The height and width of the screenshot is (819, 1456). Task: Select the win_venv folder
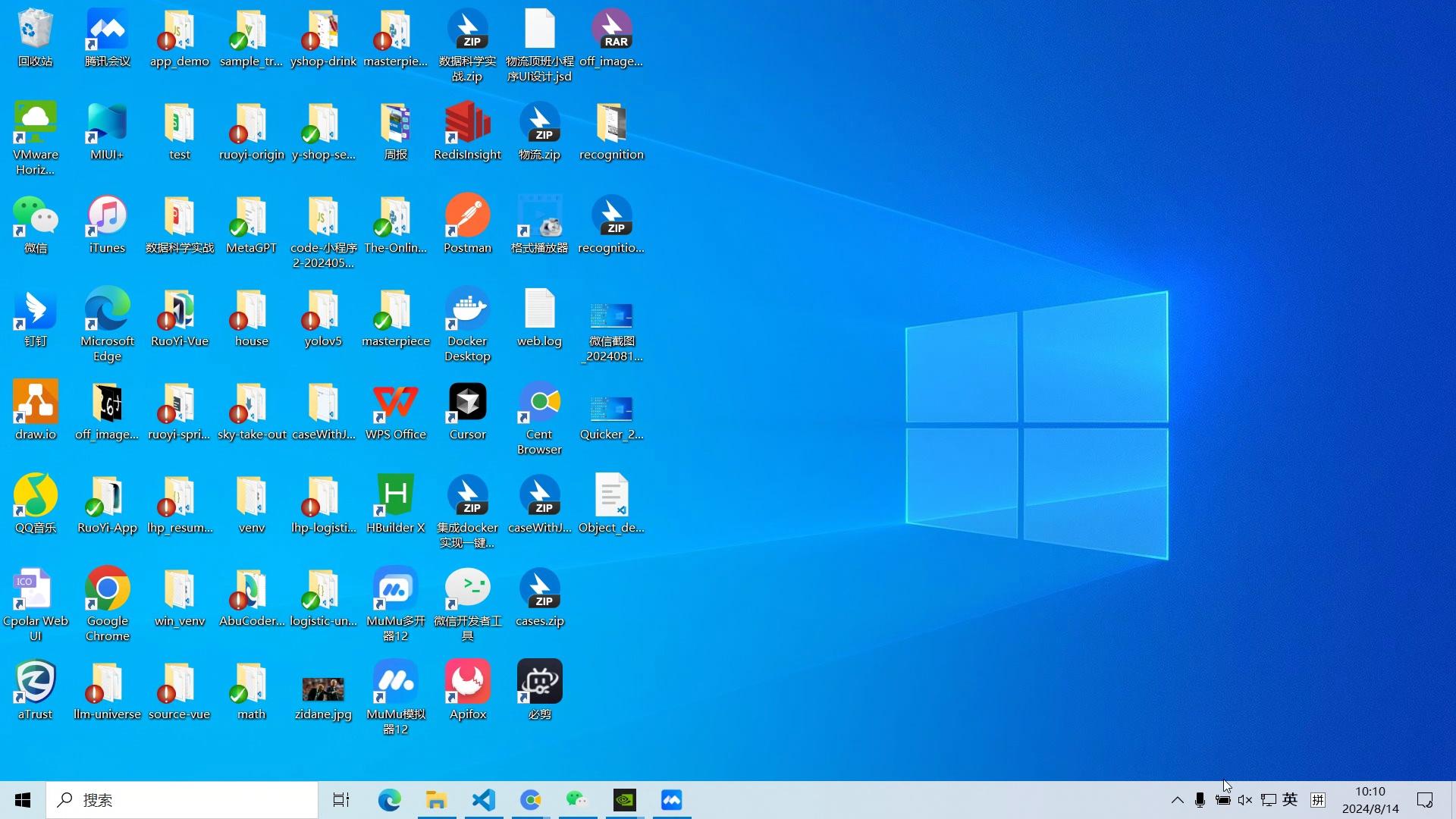[179, 598]
